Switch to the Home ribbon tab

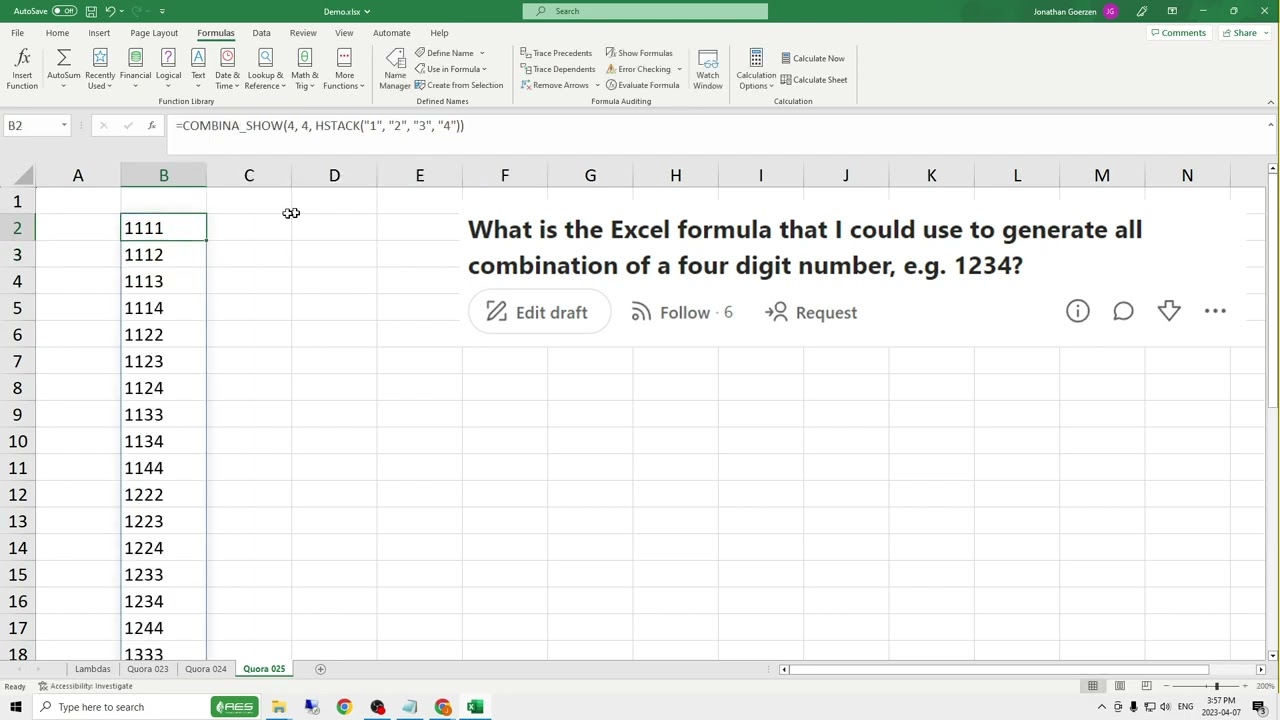(57, 33)
